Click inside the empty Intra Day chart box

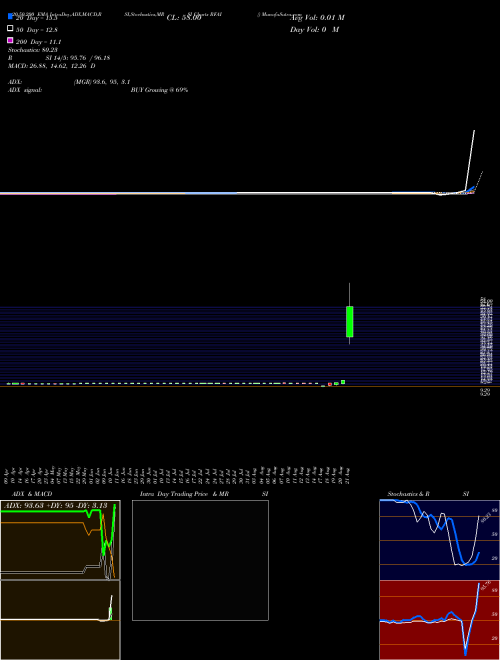click(200, 560)
